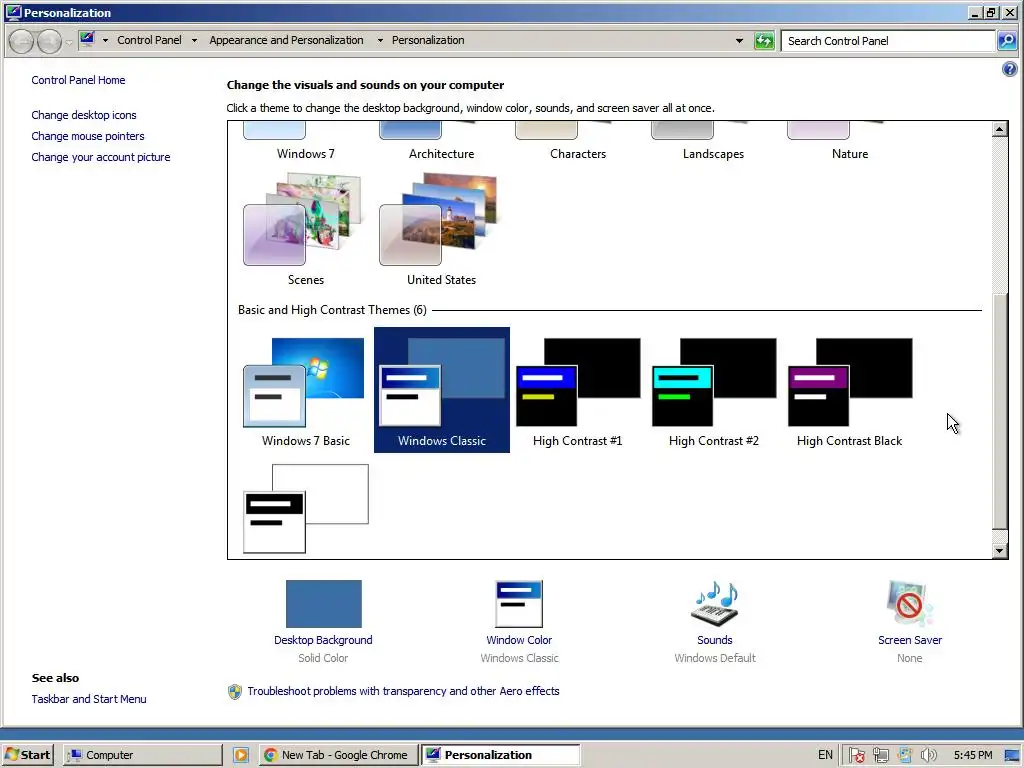This screenshot has height=768, width=1024.
Task: Click the theme list scroll up arrow
Action: point(1000,129)
